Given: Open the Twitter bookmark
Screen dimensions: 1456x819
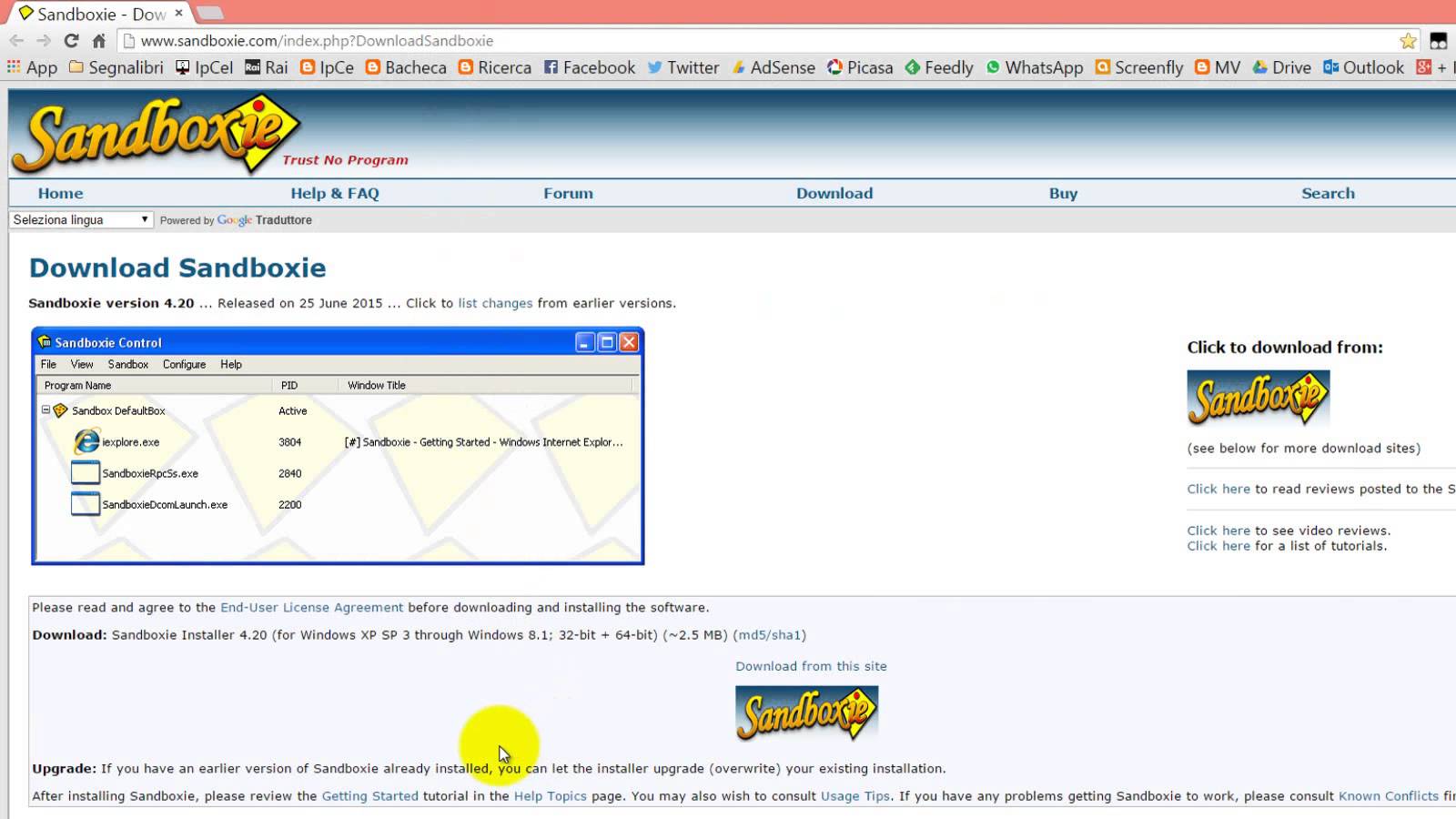Looking at the screenshot, I should 683,67.
